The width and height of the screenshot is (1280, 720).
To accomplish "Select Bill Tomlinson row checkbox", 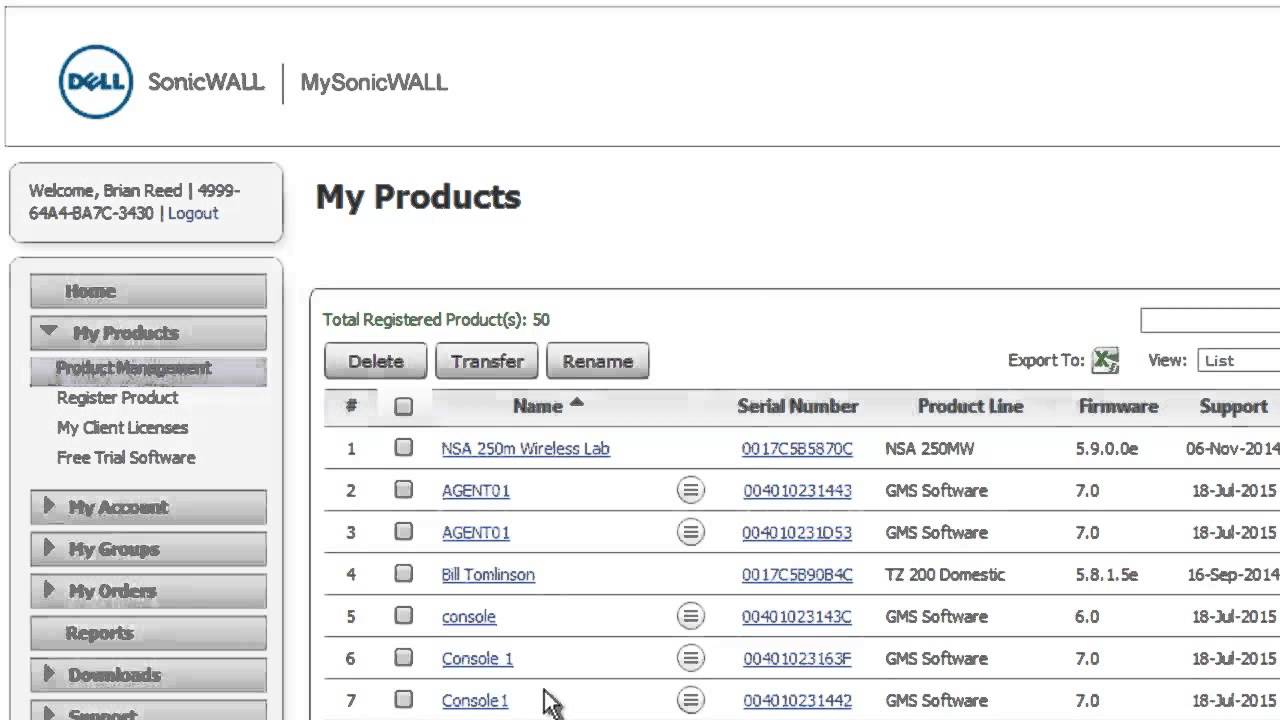I will tap(403, 574).
